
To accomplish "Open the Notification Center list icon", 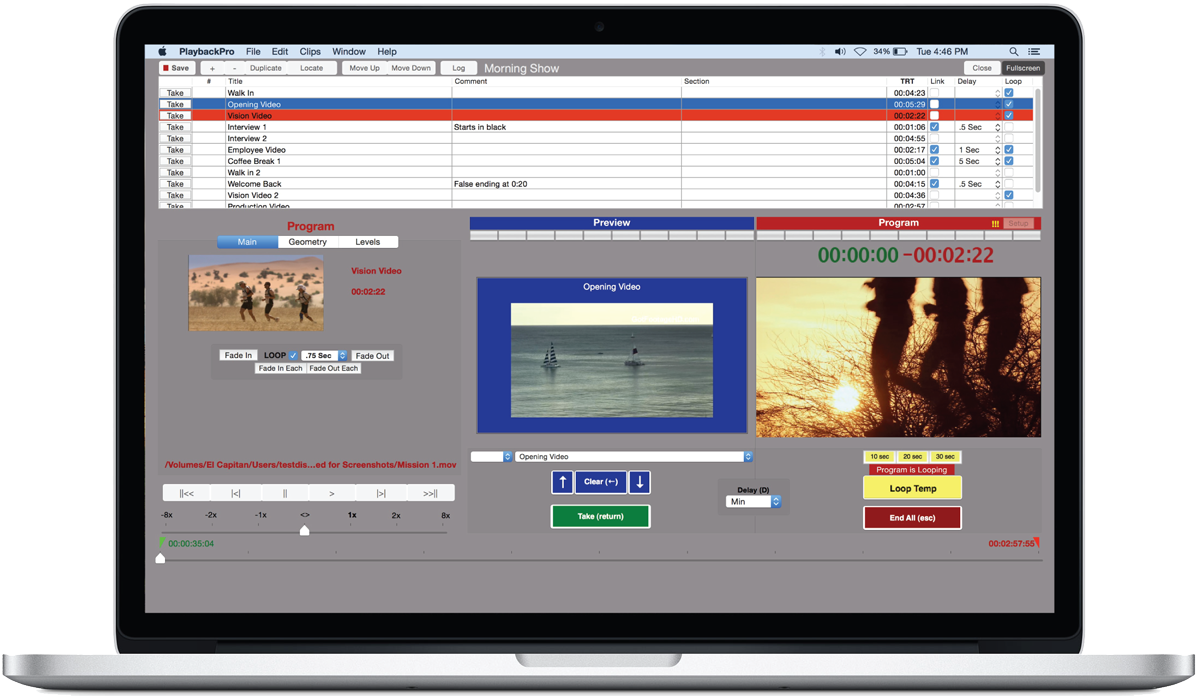I will coord(1034,51).
